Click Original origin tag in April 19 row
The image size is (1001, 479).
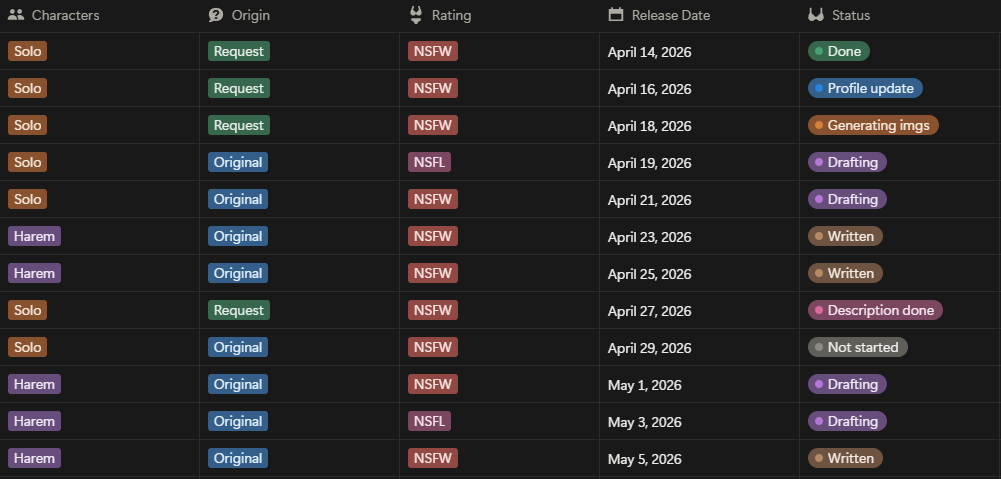(238, 162)
